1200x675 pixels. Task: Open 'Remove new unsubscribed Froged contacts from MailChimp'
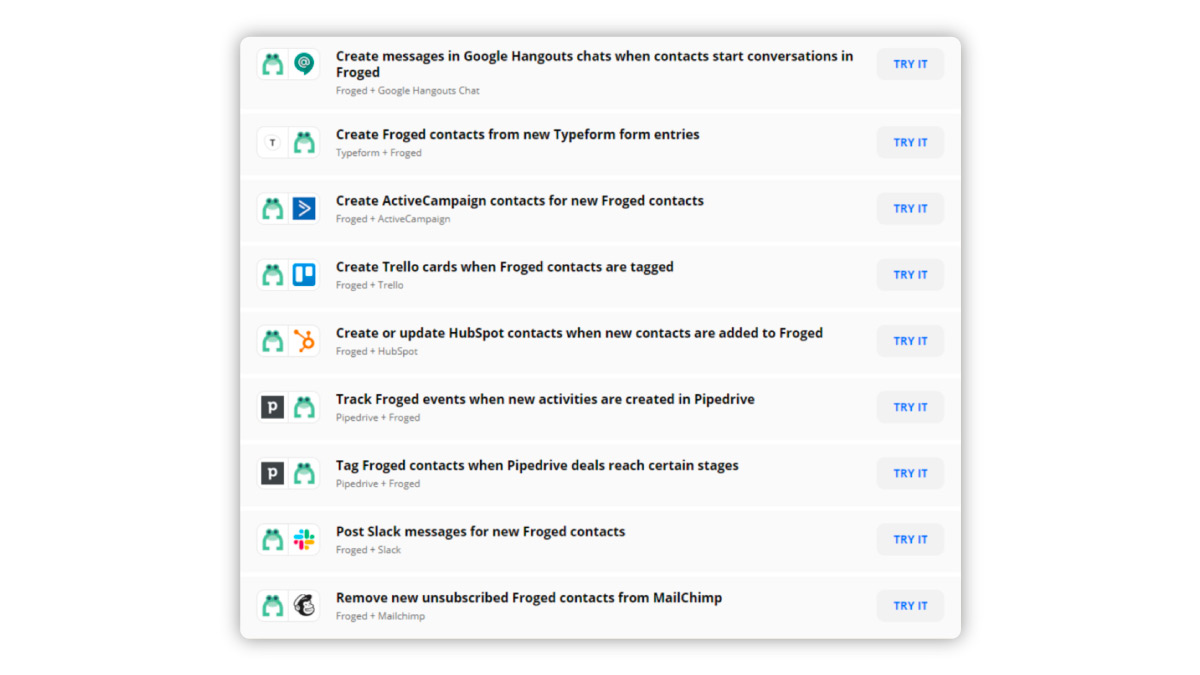529,598
